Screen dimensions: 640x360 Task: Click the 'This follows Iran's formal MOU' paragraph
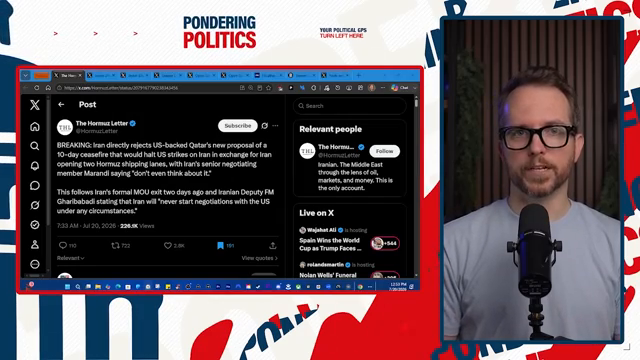[165, 201]
